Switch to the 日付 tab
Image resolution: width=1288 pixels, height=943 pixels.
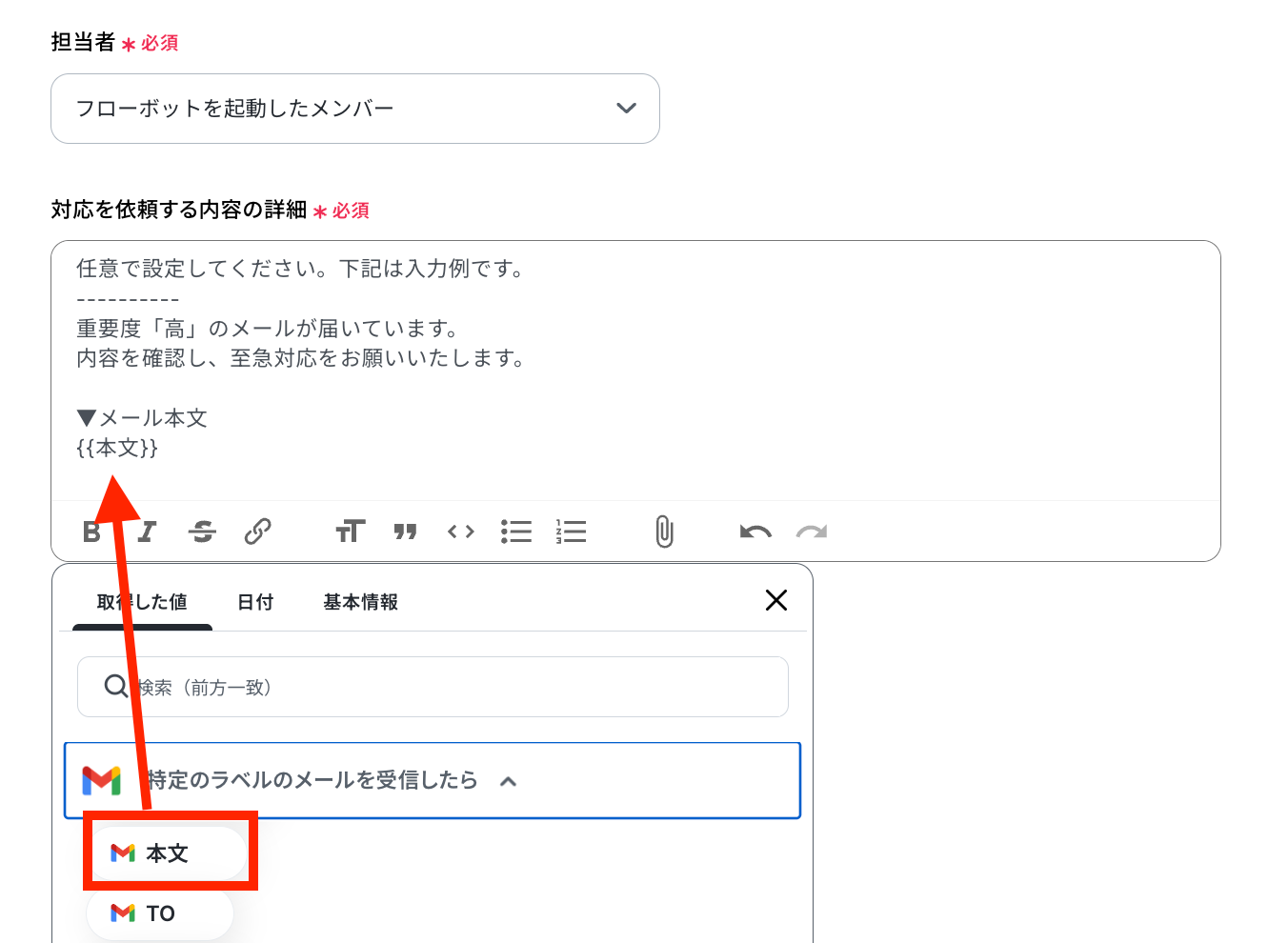coord(255,602)
